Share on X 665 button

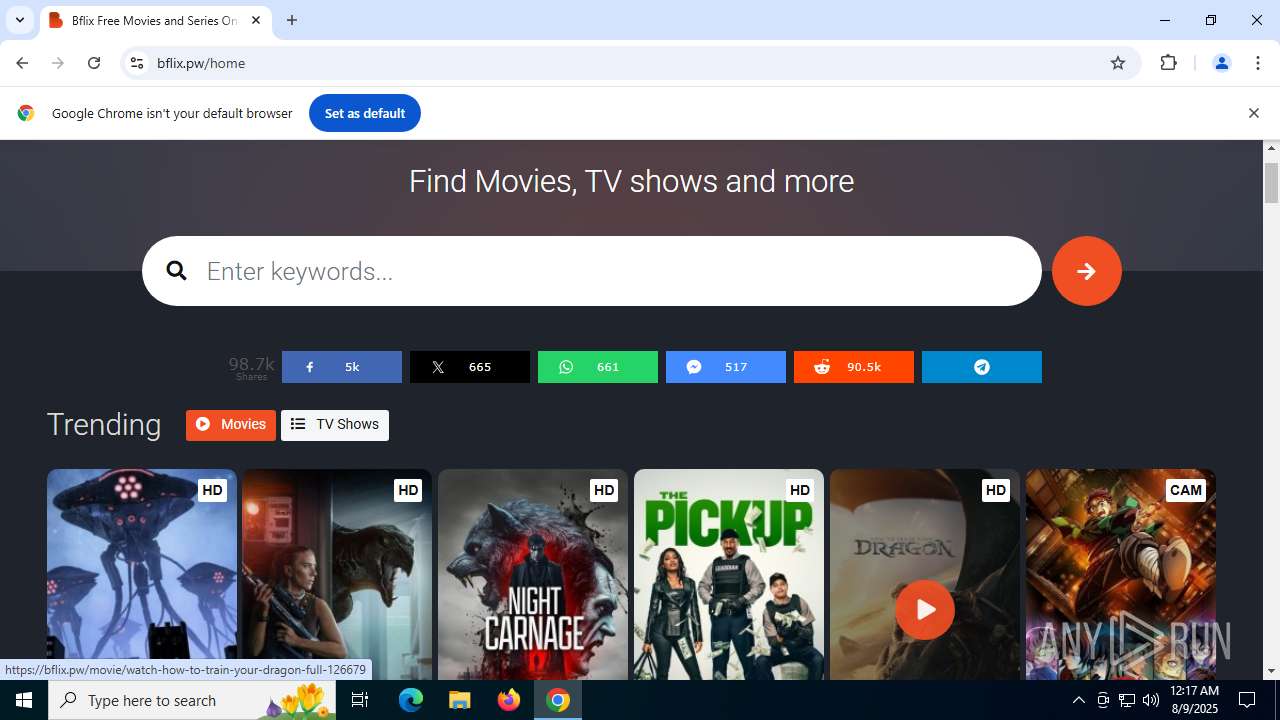pyautogui.click(x=470, y=367)
